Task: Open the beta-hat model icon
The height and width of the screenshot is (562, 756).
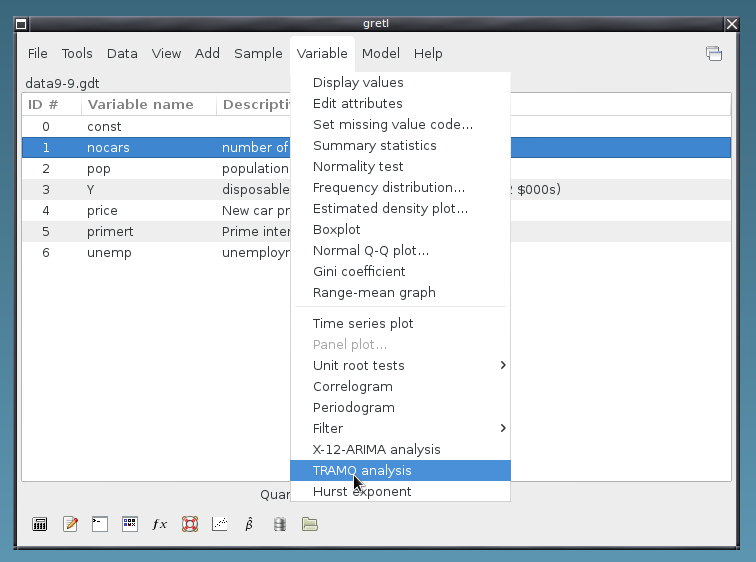Action: (x=249, y=524)
